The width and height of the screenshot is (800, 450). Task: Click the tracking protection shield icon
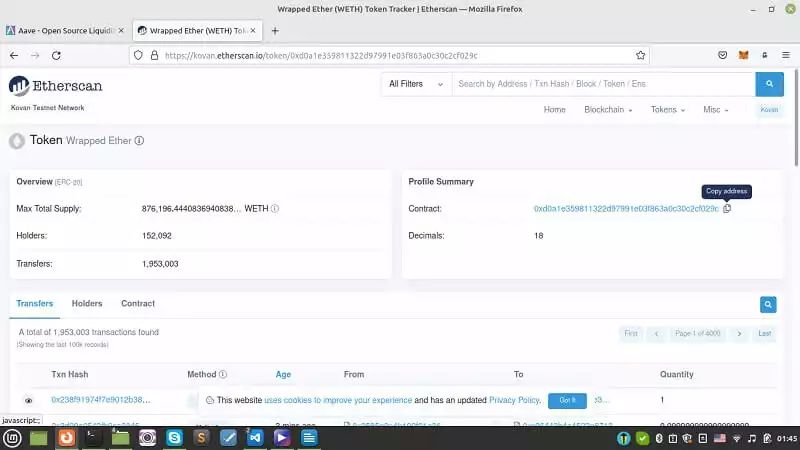tap(138, 55)
